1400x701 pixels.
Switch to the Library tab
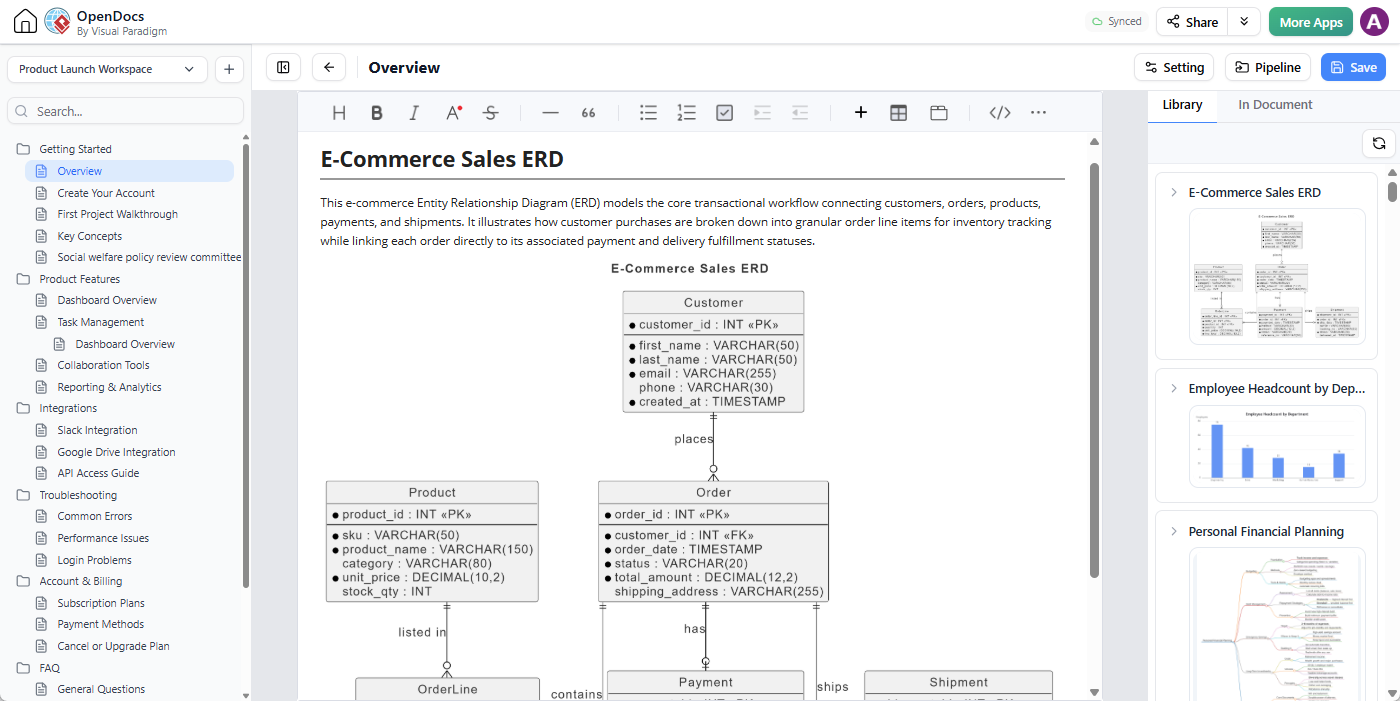click(1182, 105)
